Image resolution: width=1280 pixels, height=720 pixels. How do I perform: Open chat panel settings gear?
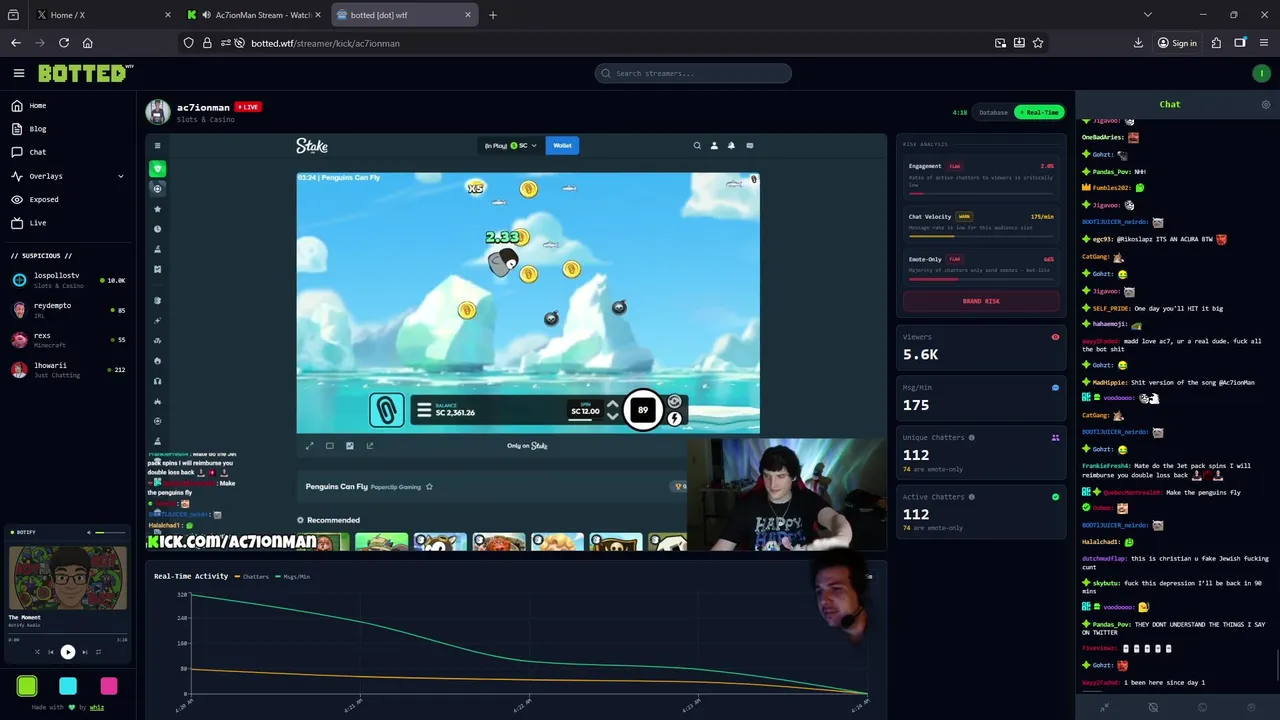click(1265, 104)
